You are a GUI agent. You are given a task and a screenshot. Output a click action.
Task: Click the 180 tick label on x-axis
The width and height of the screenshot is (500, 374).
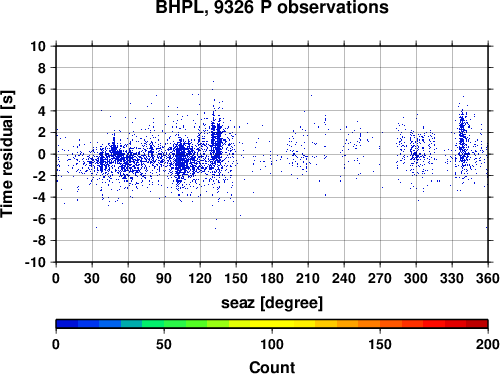pos(272,278)
